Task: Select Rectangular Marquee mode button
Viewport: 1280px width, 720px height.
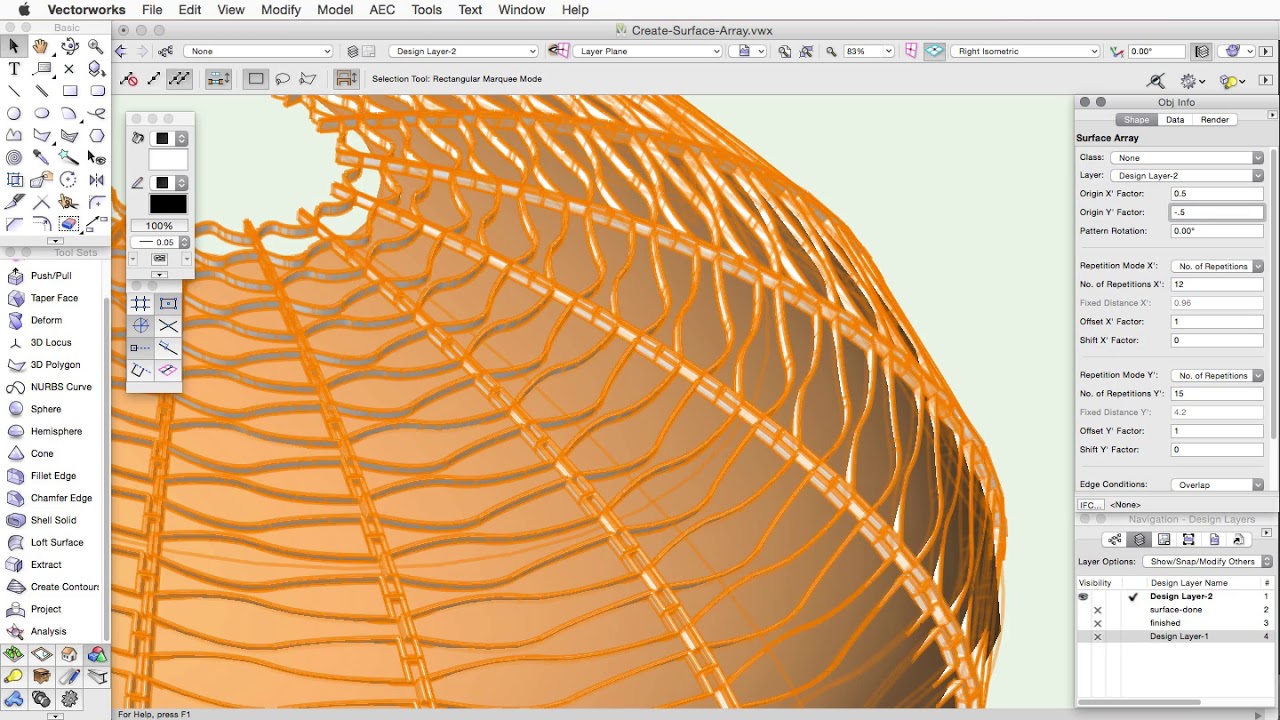Action: 256,79
